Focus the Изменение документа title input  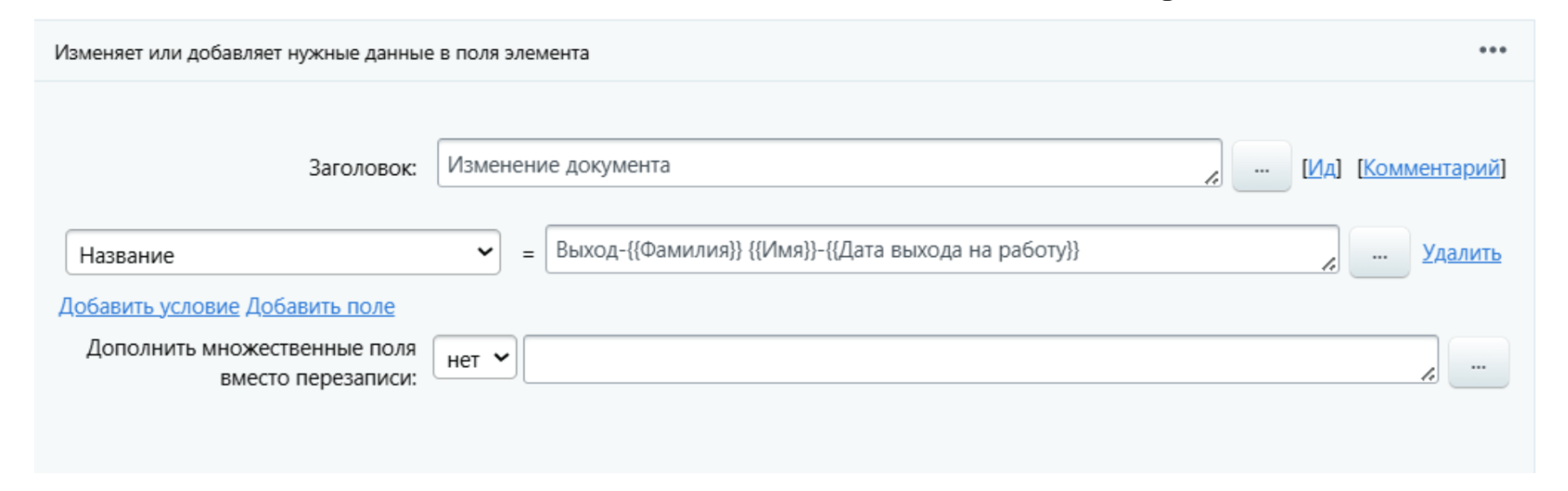coord(822,164)
